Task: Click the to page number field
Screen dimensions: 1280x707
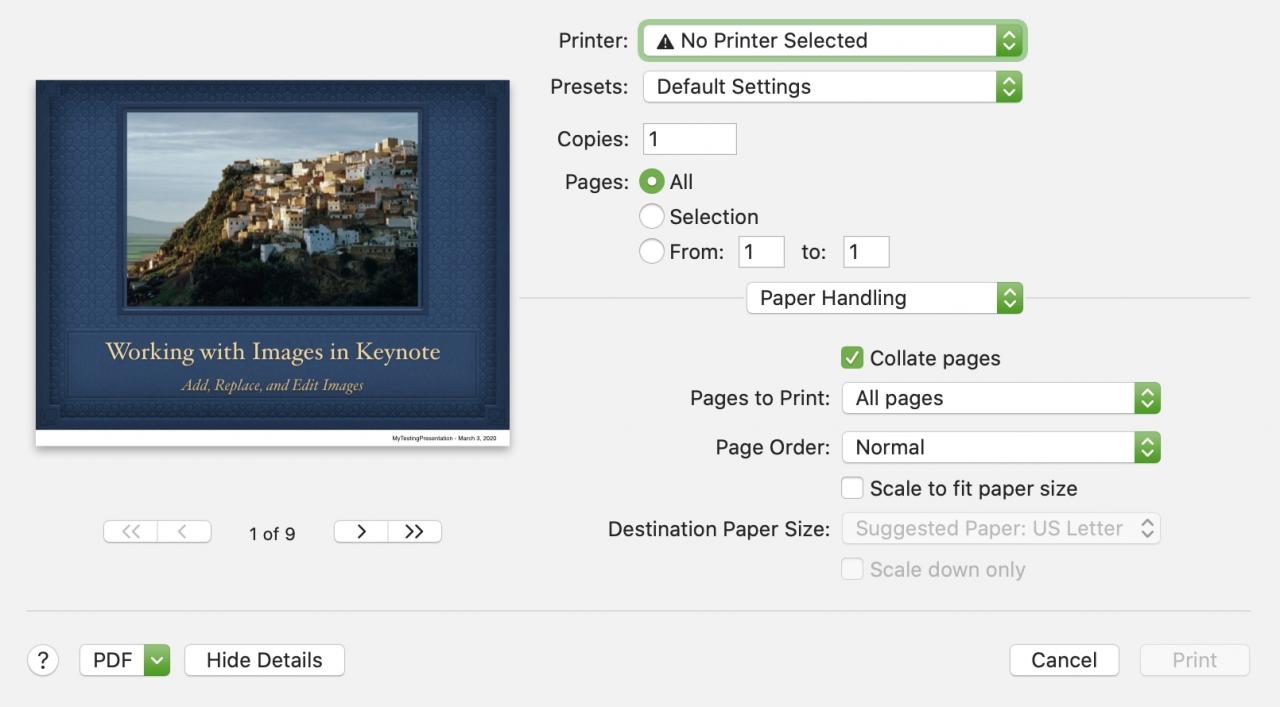Action: coord(866,252)
